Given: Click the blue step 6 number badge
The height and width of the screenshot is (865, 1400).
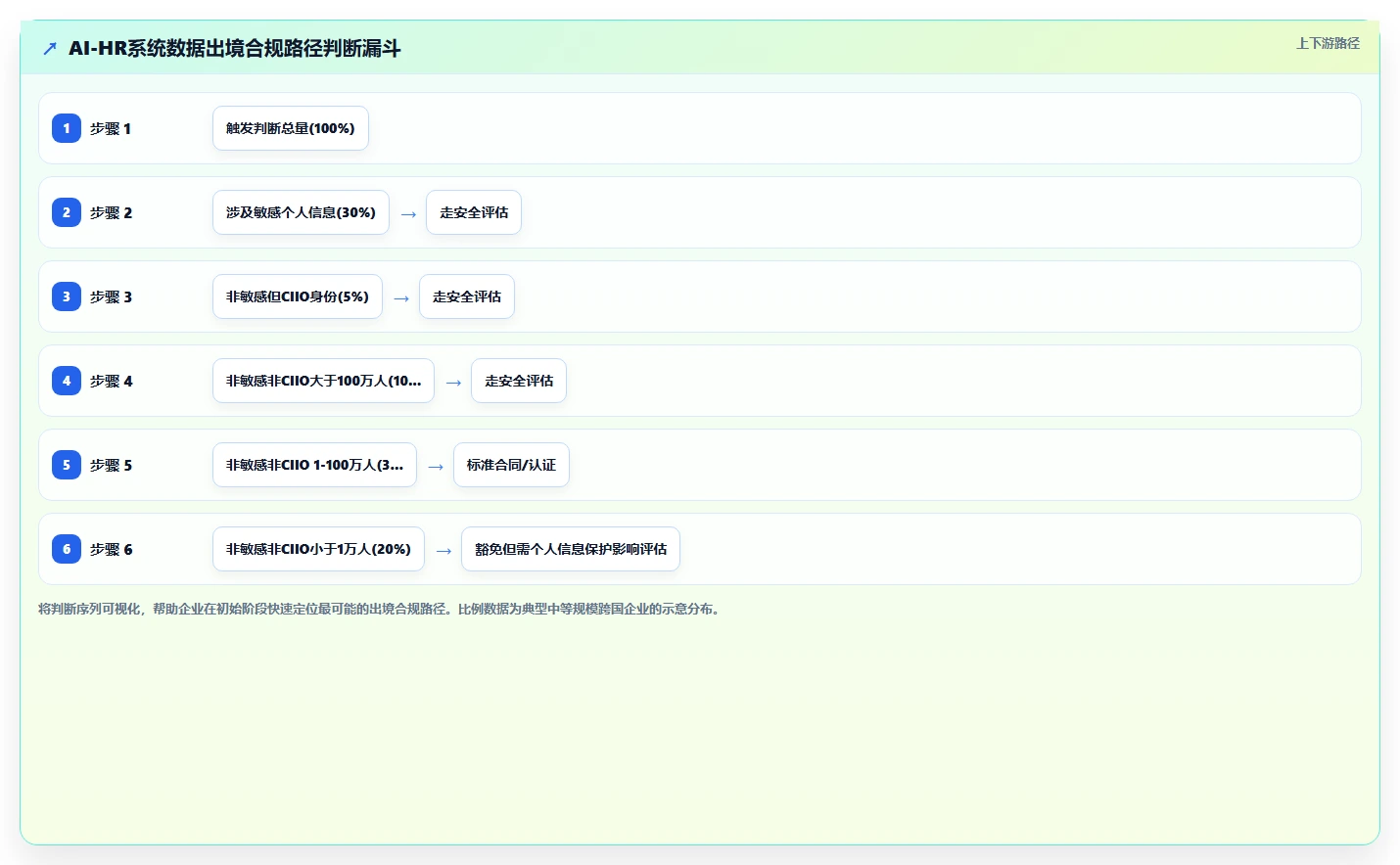Looking at the screenshot, I should tap(67, 549).
